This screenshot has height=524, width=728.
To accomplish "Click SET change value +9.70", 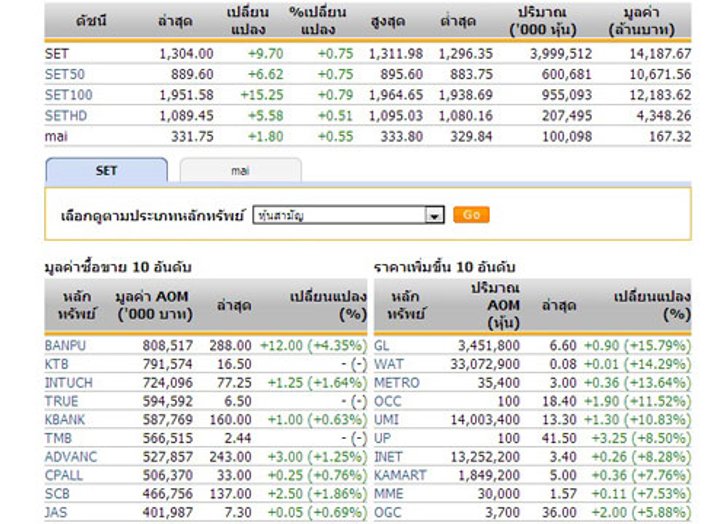I will [266, 54].
